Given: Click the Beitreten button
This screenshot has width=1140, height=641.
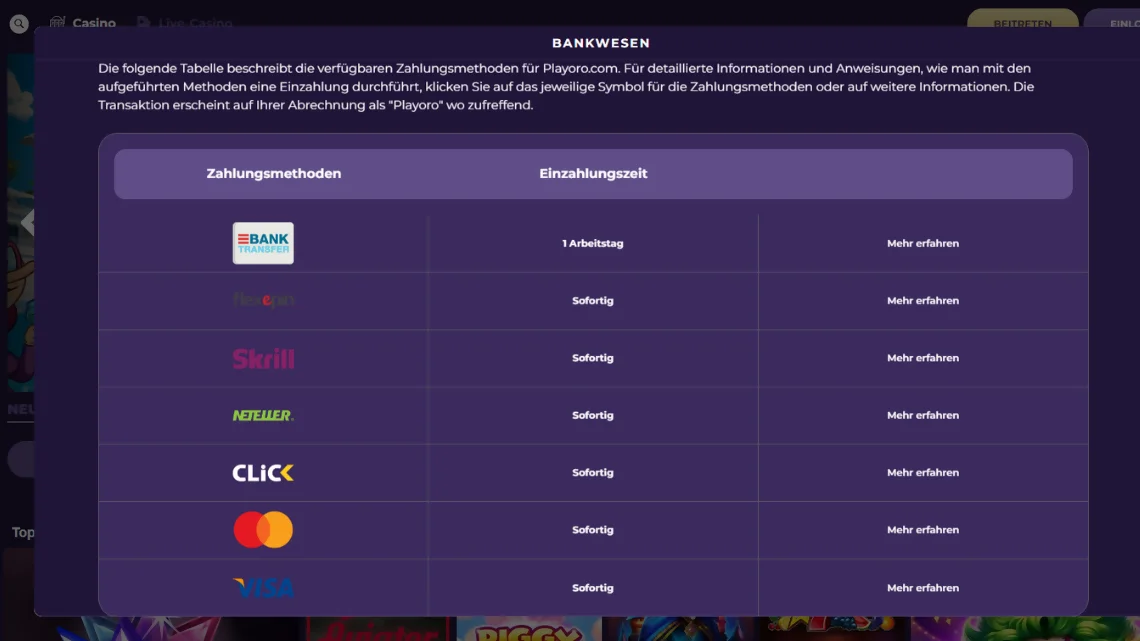Looking at the screenshot, I should point(1022,20).
